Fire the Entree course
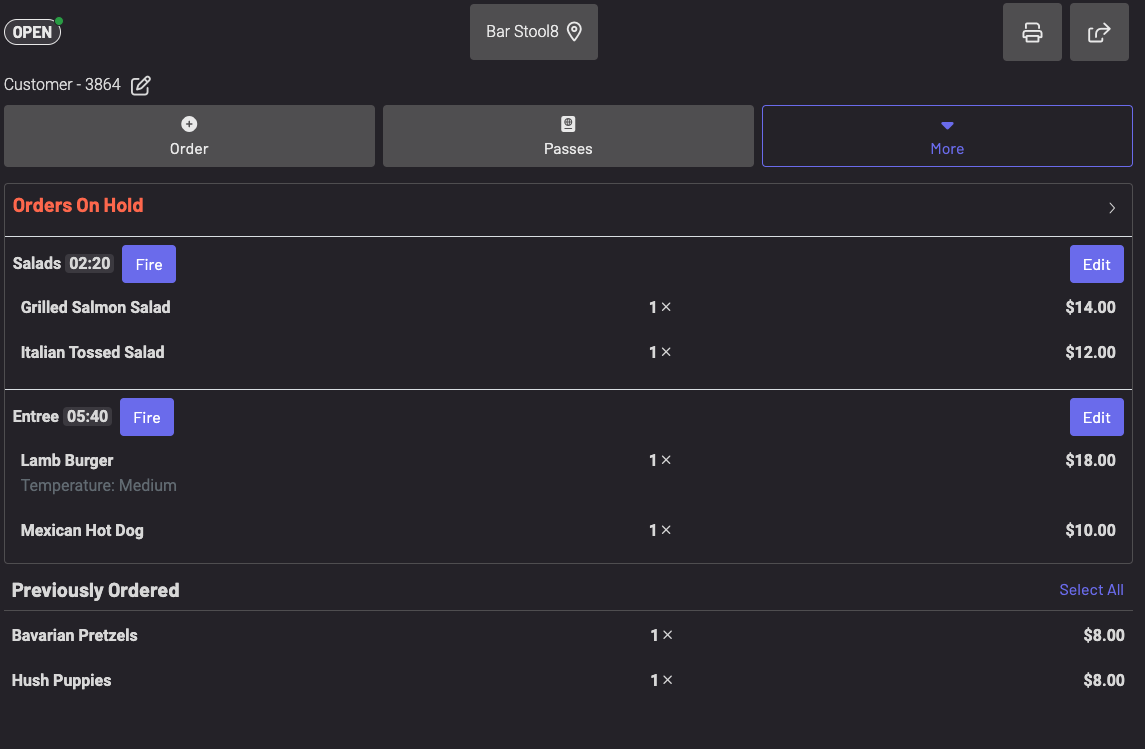This screenshot has height=749, width=1145. pyautogui.click(x=147, y=417)
